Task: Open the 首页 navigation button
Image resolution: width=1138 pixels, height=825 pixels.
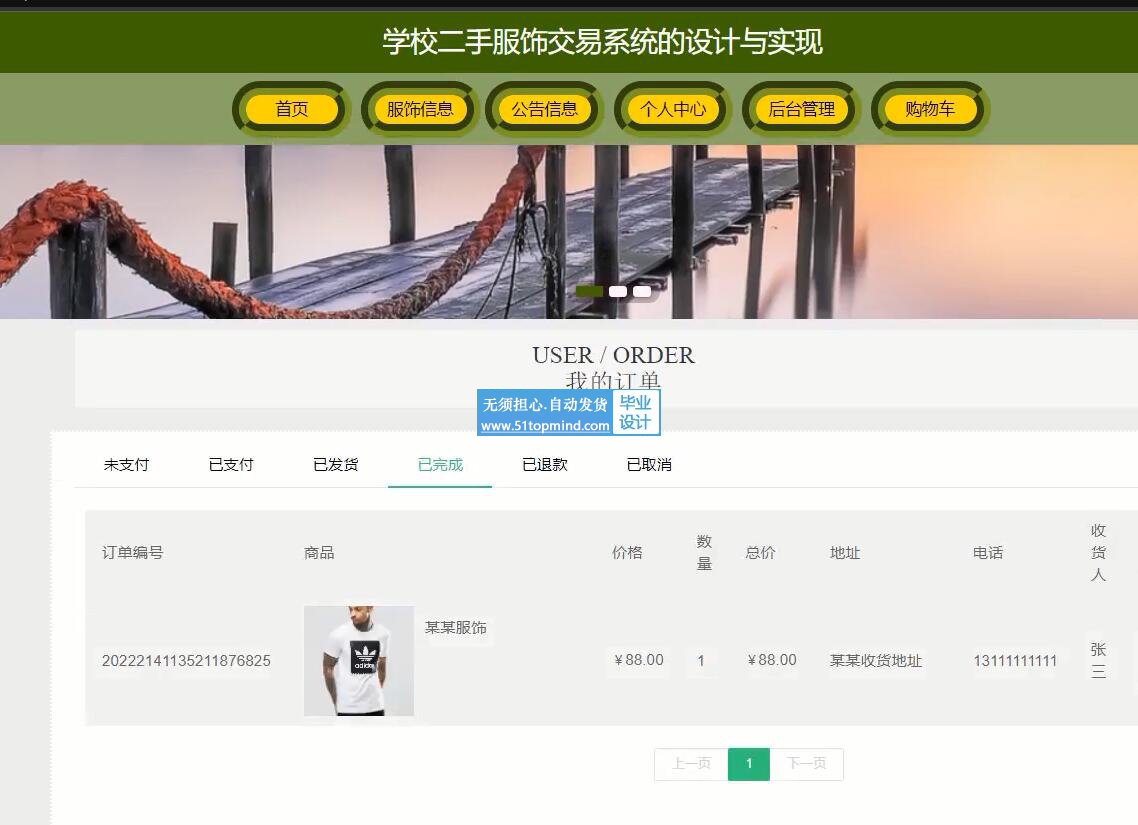Action: tap(292, 110)
